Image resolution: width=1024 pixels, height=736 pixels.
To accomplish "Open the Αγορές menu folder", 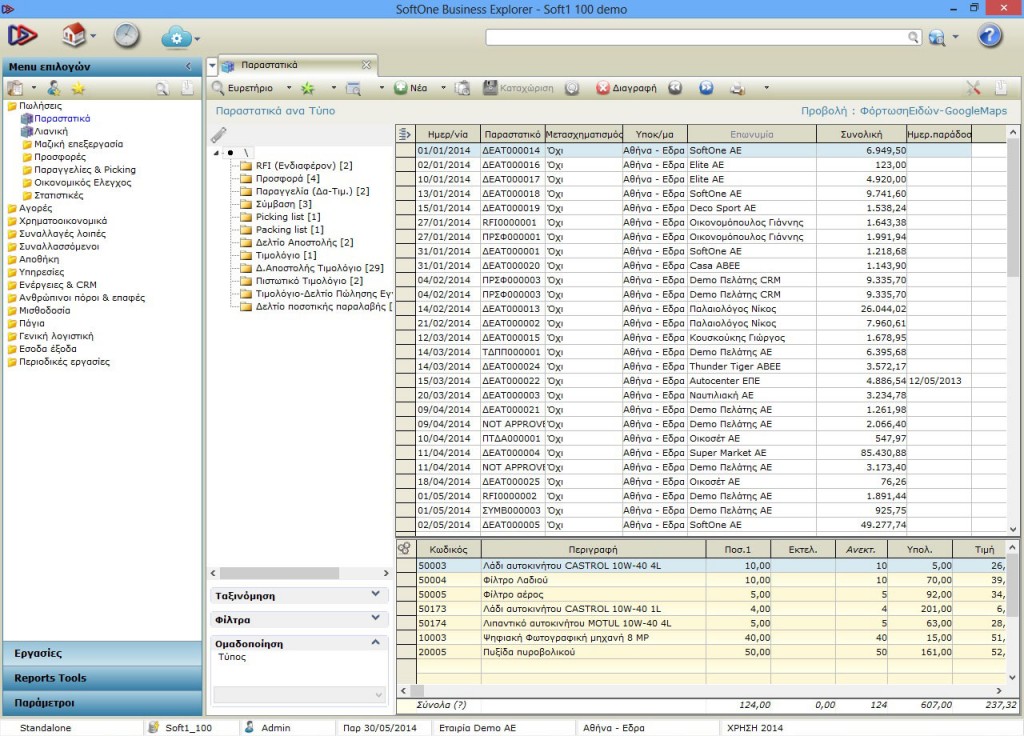I will pos(35,208).
